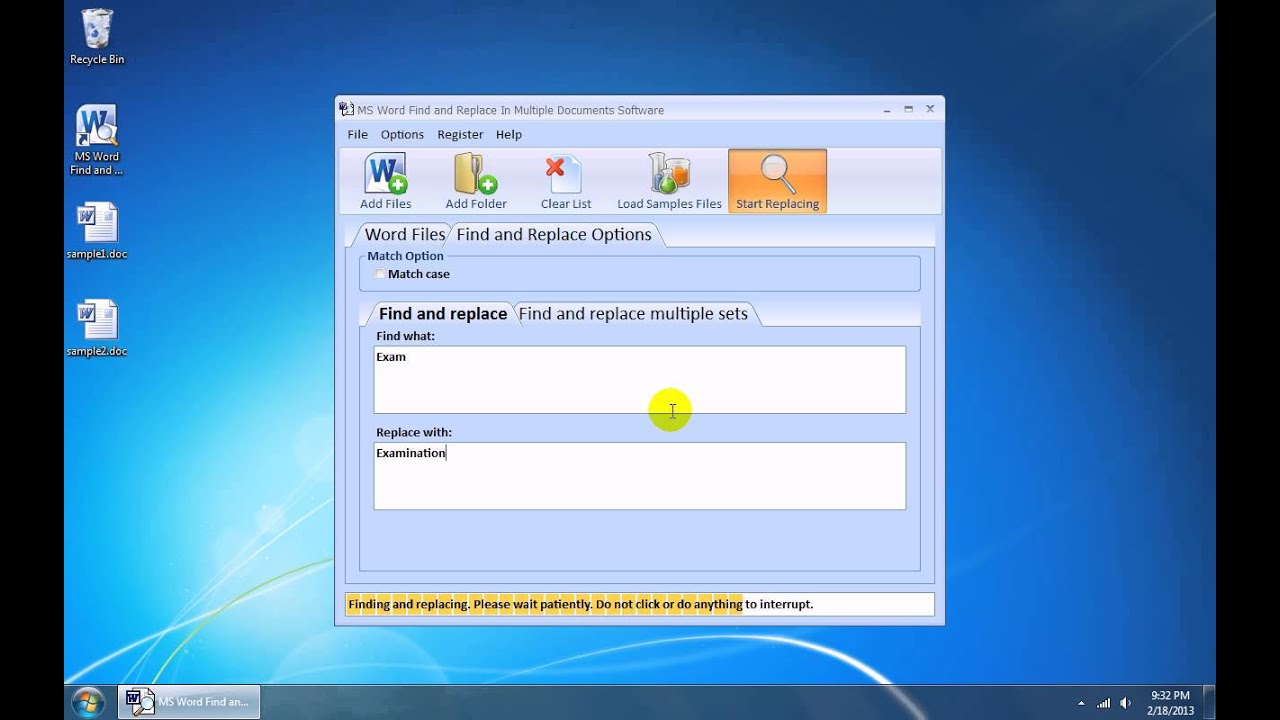
Task: Minimize the Find and Replace window
Action: point(887,109)
